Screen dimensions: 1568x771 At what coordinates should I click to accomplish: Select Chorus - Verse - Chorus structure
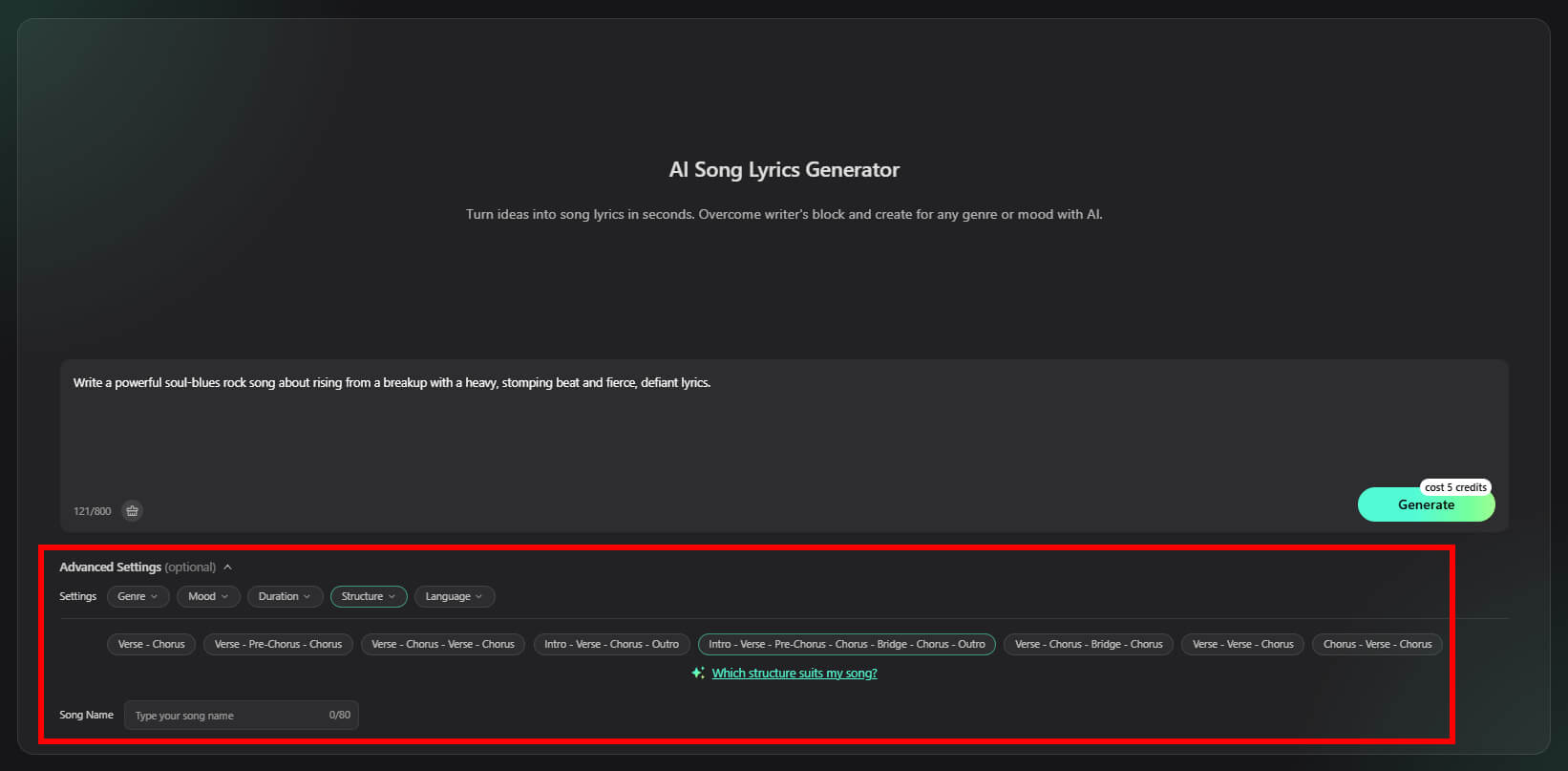tap(1377, 644)
